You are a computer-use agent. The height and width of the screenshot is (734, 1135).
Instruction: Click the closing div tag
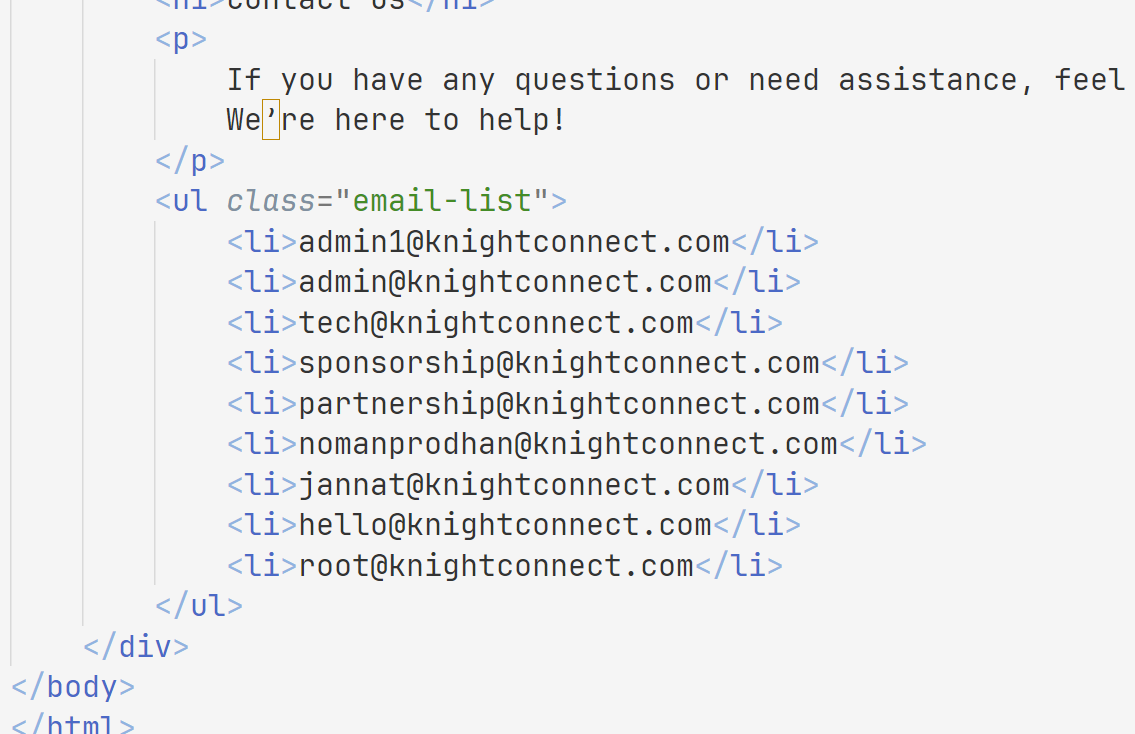[x=136, y=646]
